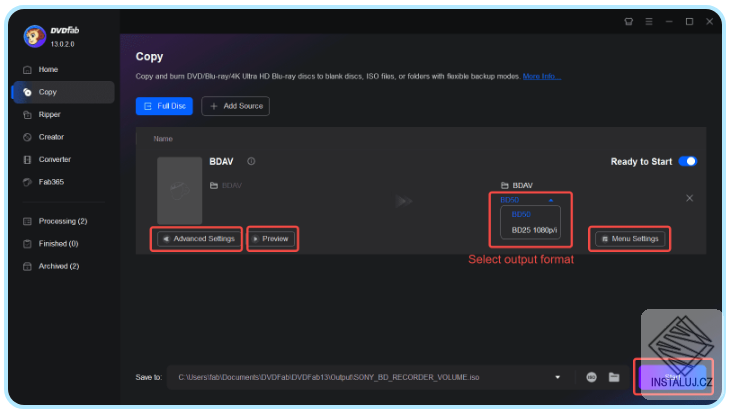Image resolution: width=732 pixels, height=409 pixels.
Task: Open the hamburger menu in title bar
Action: [x=649, y=21]
